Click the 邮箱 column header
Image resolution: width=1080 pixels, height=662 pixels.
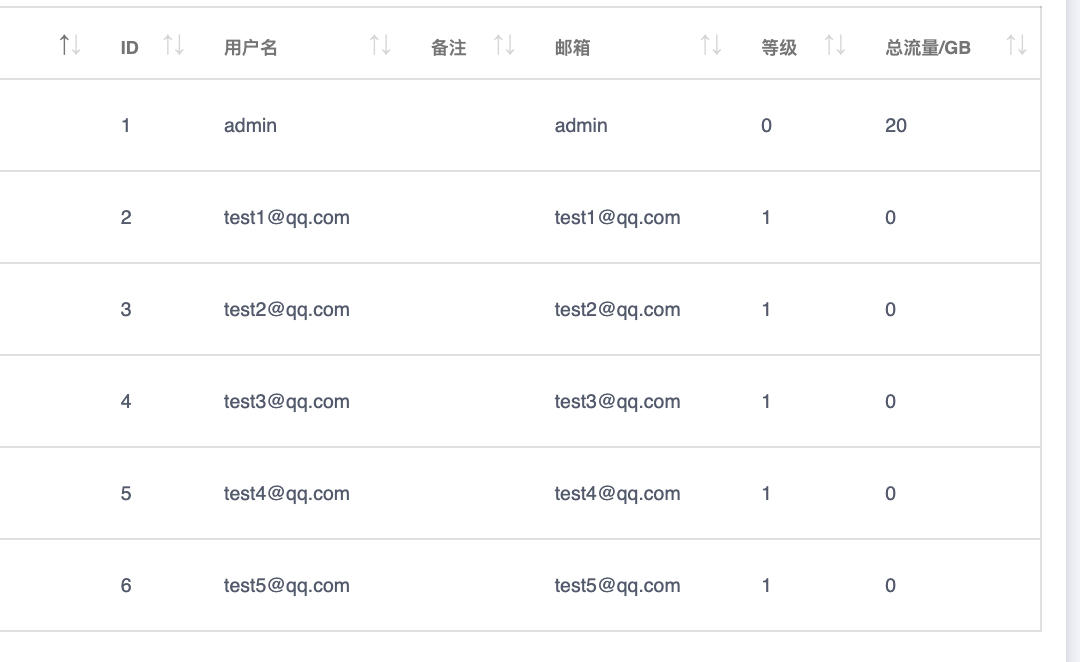[572, 48]
